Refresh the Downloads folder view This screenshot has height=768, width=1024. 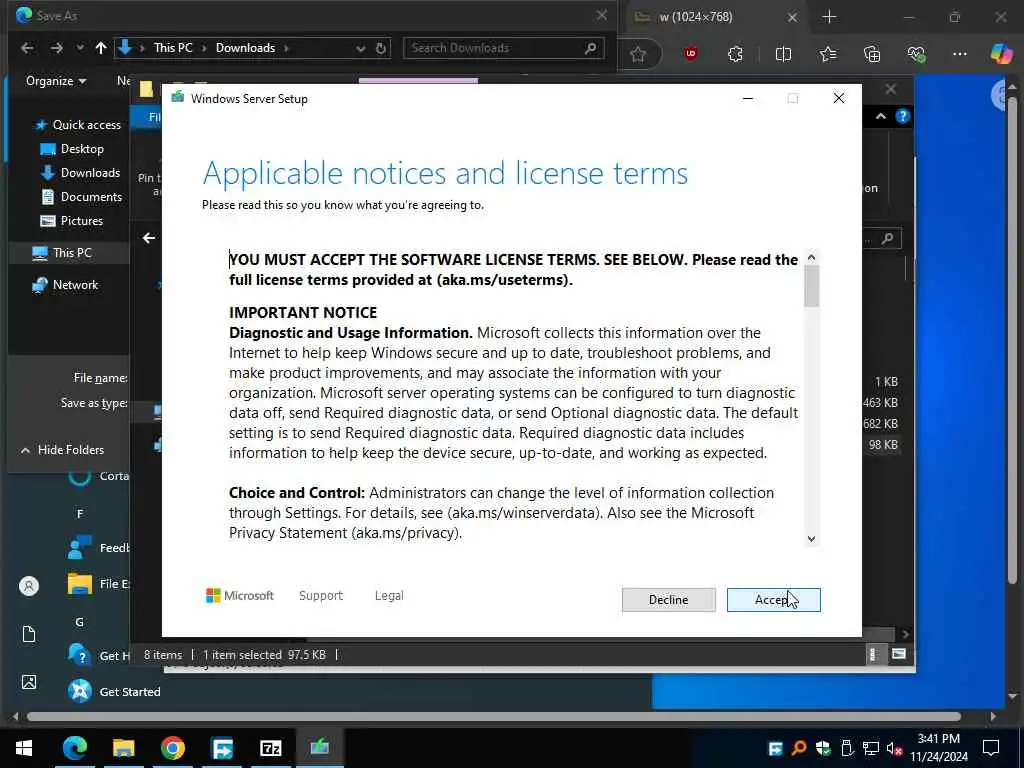(x=381, y=48)
